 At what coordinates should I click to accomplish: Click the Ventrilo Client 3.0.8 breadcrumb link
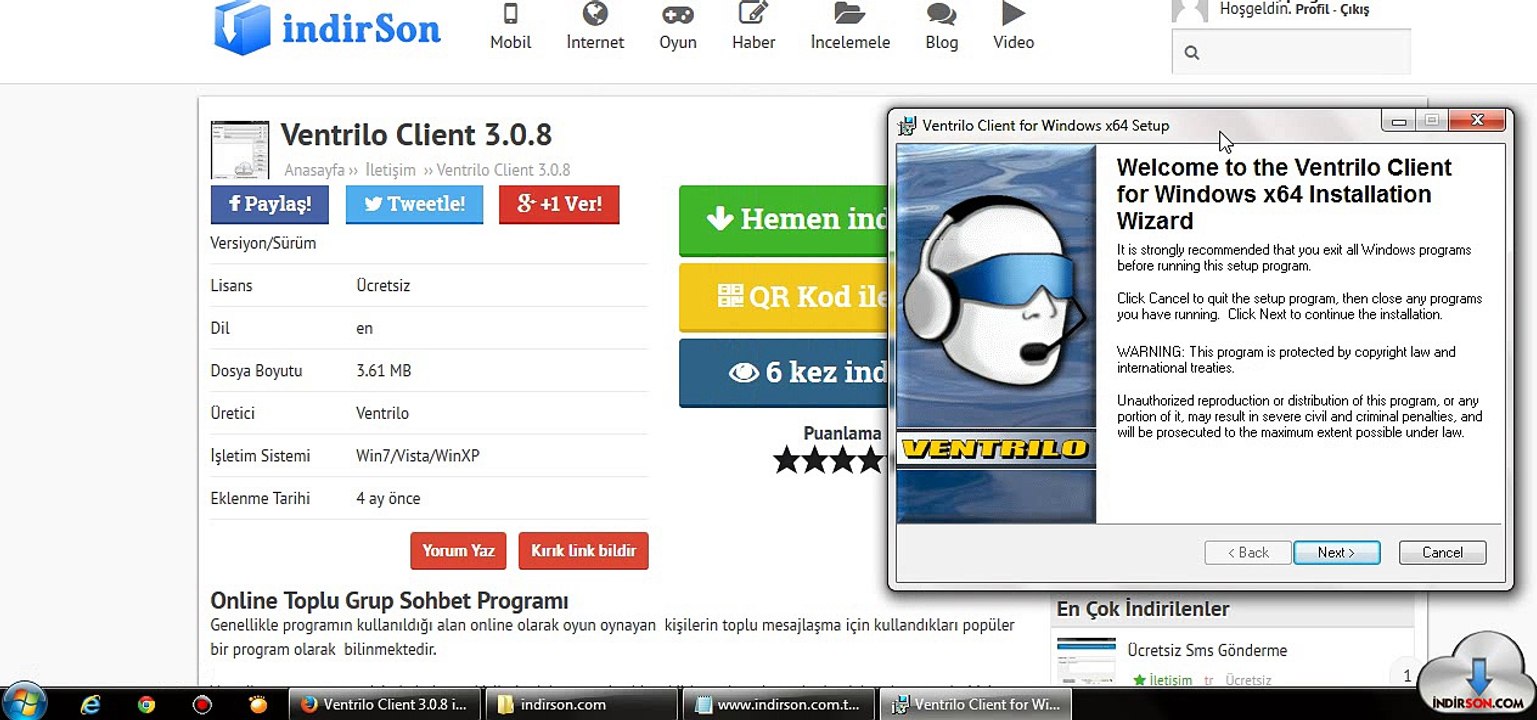[503, 170]
